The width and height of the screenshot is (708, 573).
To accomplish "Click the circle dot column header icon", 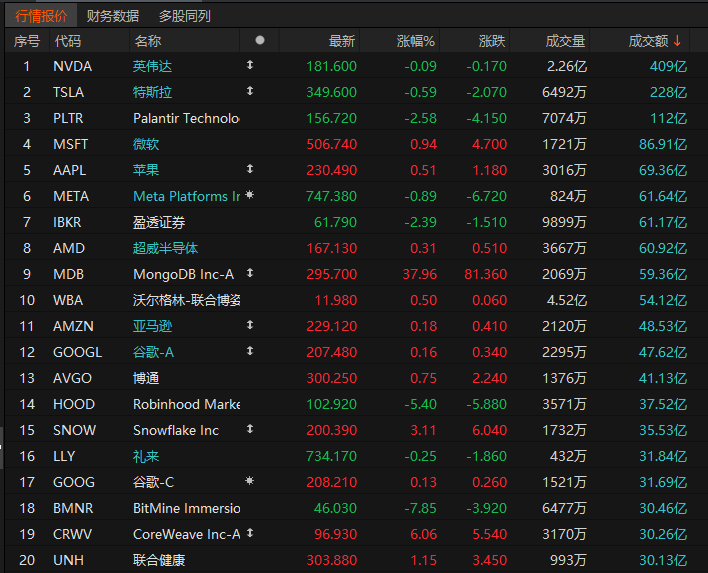I will pos(260,40).
